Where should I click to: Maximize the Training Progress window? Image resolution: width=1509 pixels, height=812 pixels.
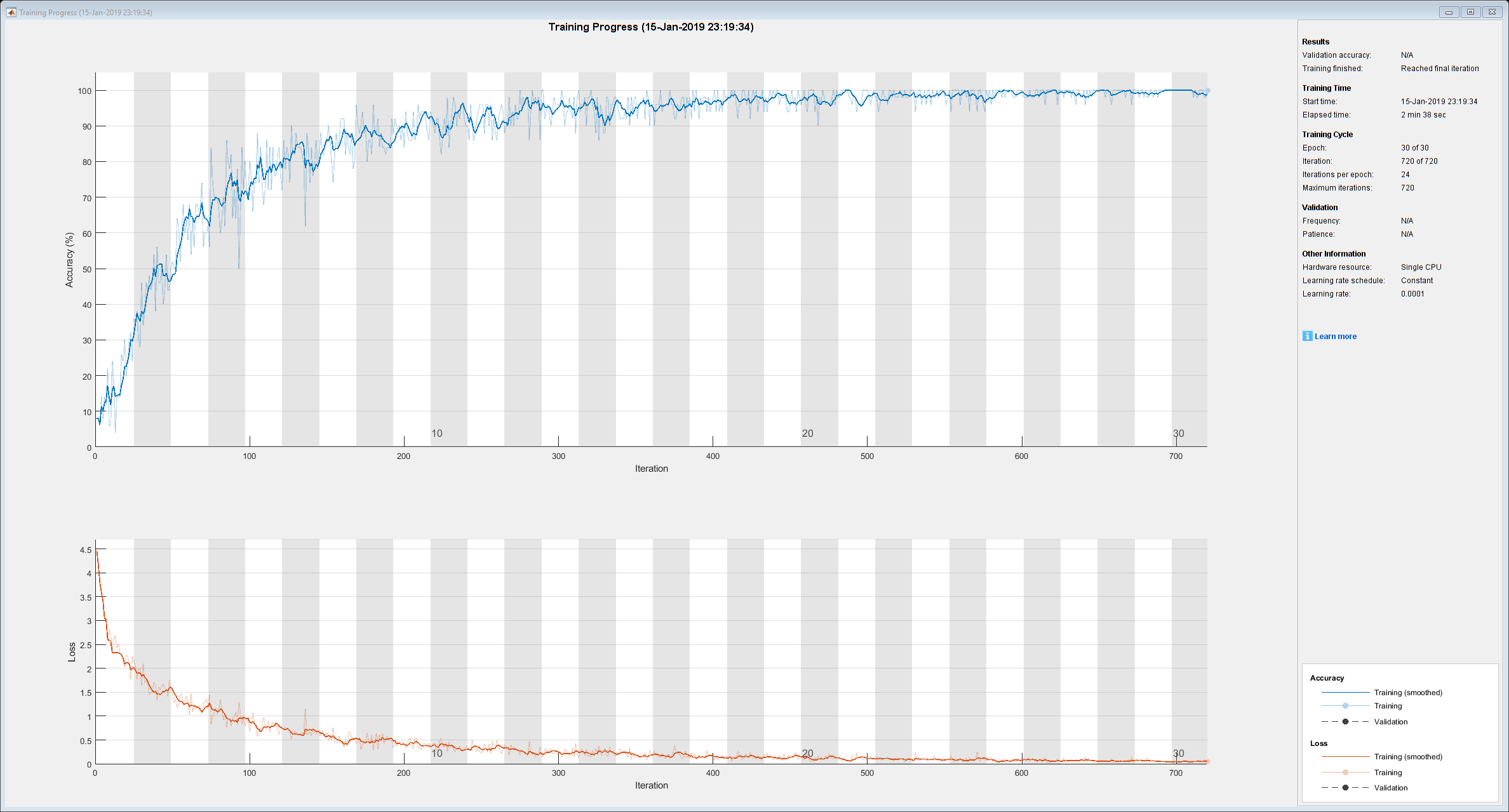pyautogui.click(x=1470, y=12)
